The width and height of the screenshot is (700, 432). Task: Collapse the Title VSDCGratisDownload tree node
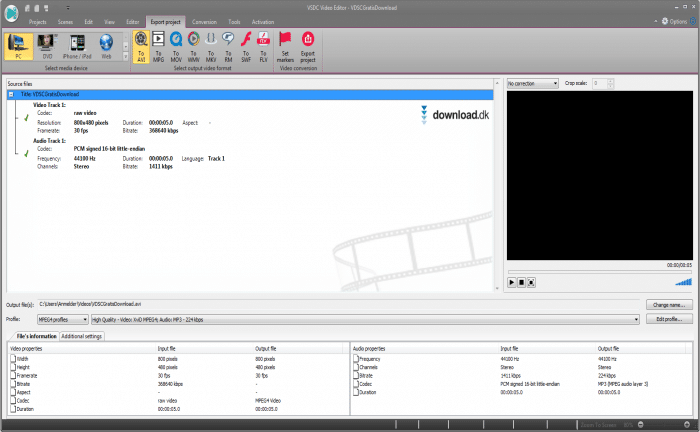click(12, 95)
